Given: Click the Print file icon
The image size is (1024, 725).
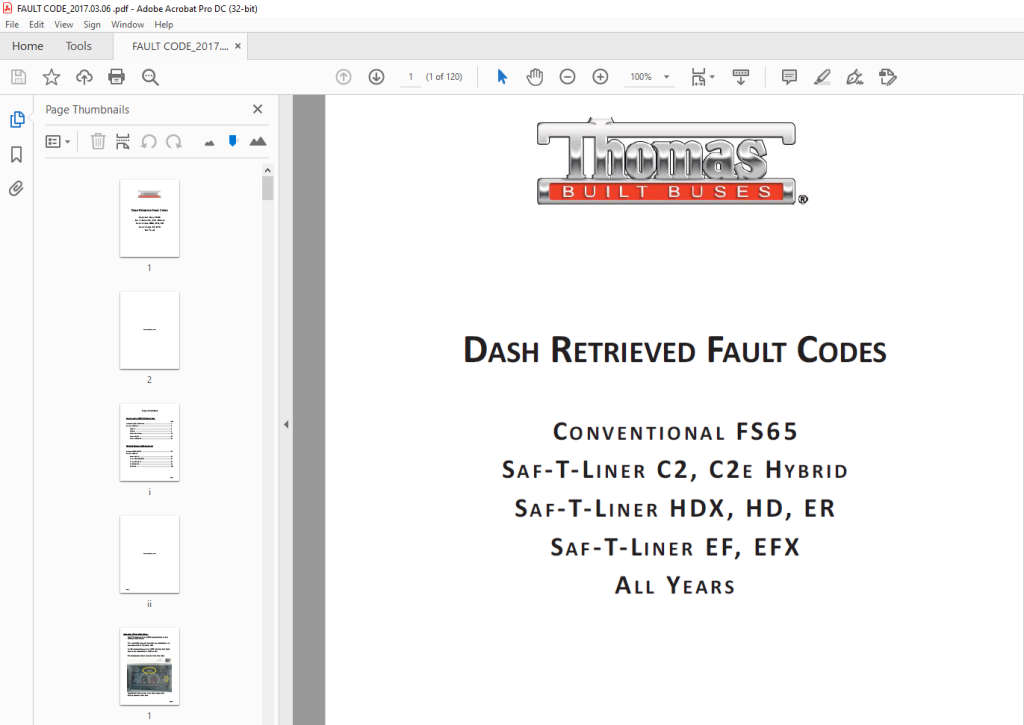Looking at the screenshot, I should click(116, 77).
